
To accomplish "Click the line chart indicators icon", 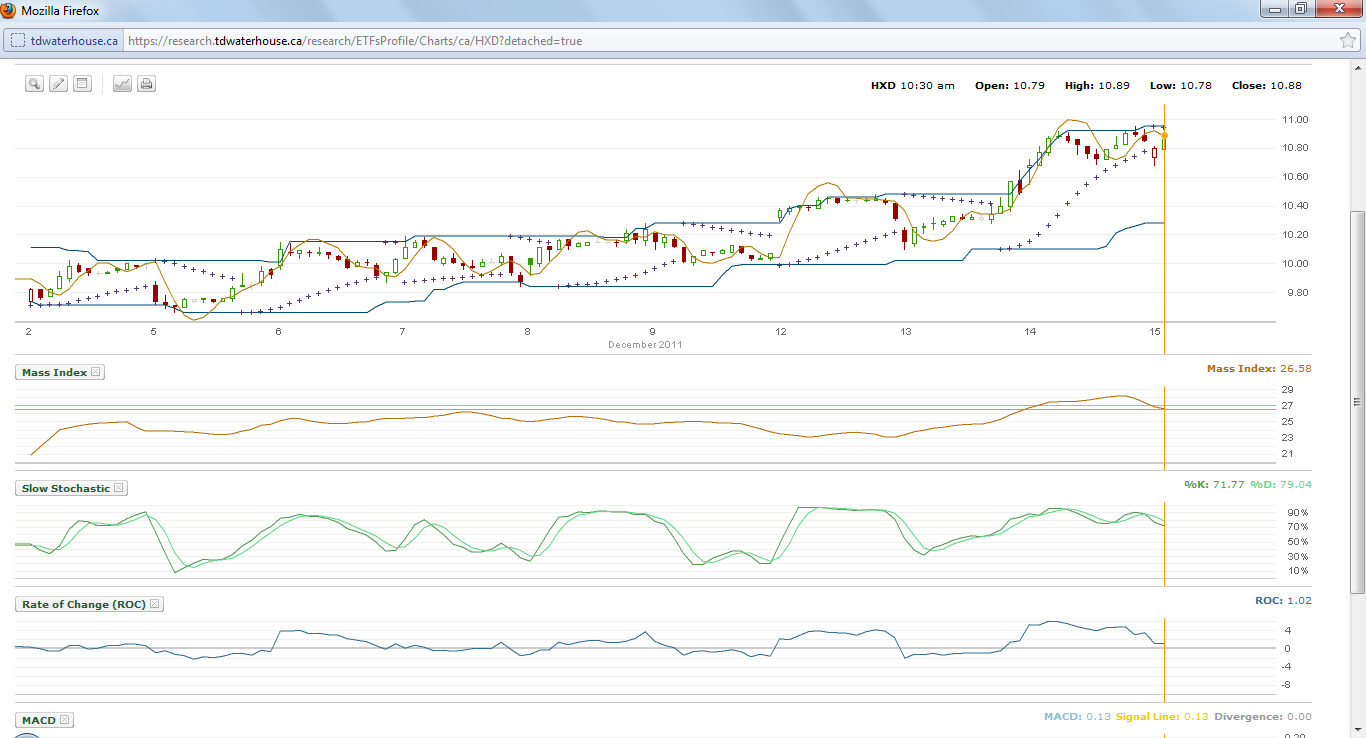I will pyautogui.click(x=122, y=84).
